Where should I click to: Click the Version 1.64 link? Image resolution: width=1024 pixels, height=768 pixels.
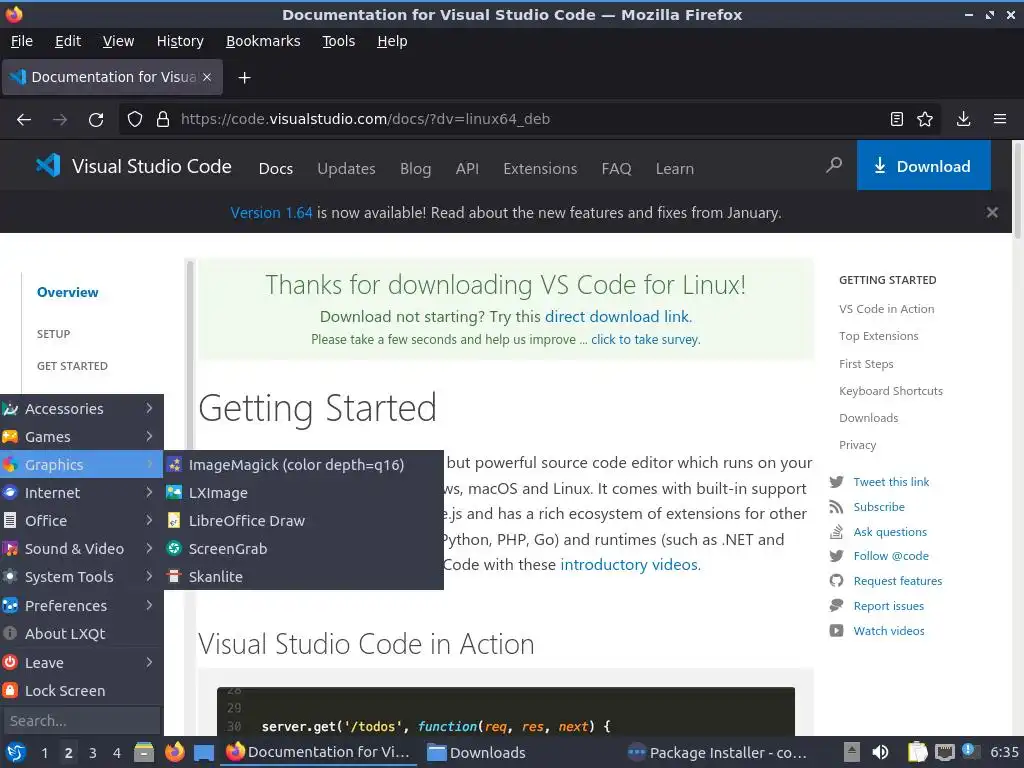[x=271, y=213]
